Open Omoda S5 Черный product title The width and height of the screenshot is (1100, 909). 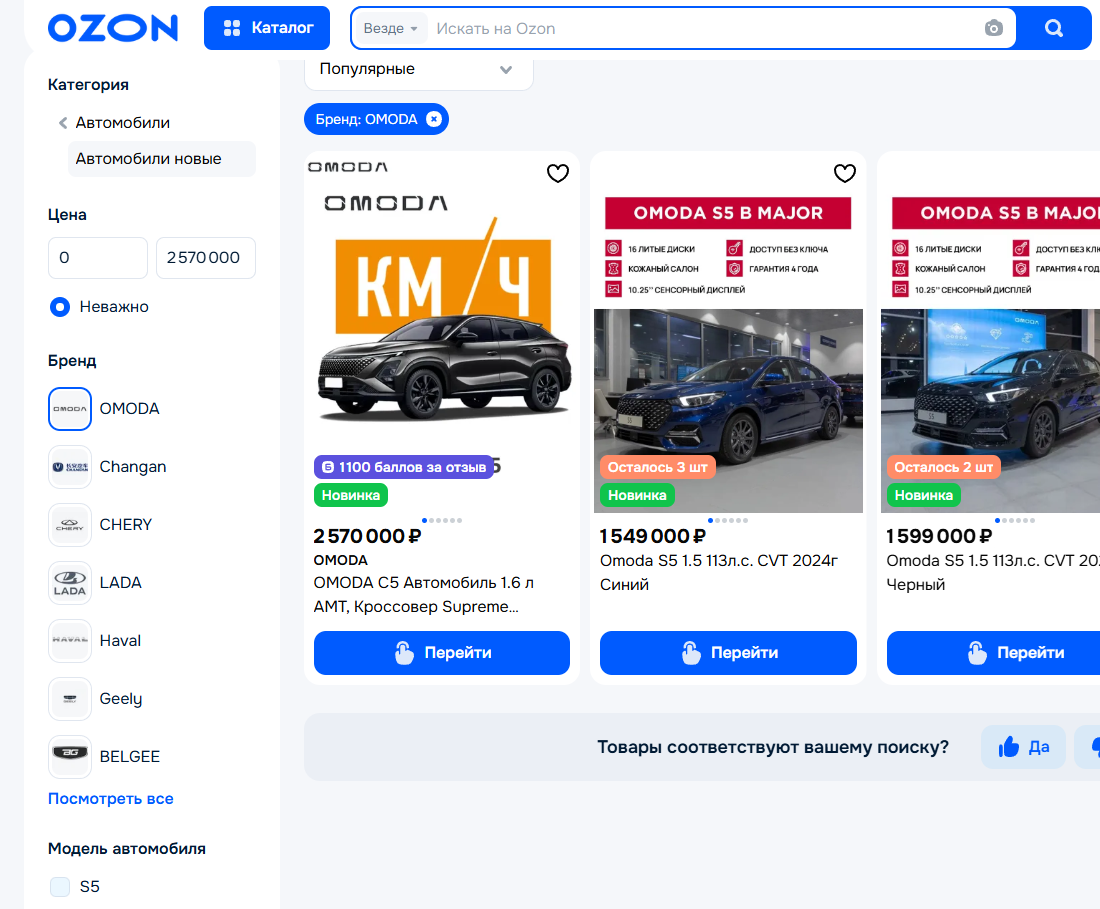993,572
